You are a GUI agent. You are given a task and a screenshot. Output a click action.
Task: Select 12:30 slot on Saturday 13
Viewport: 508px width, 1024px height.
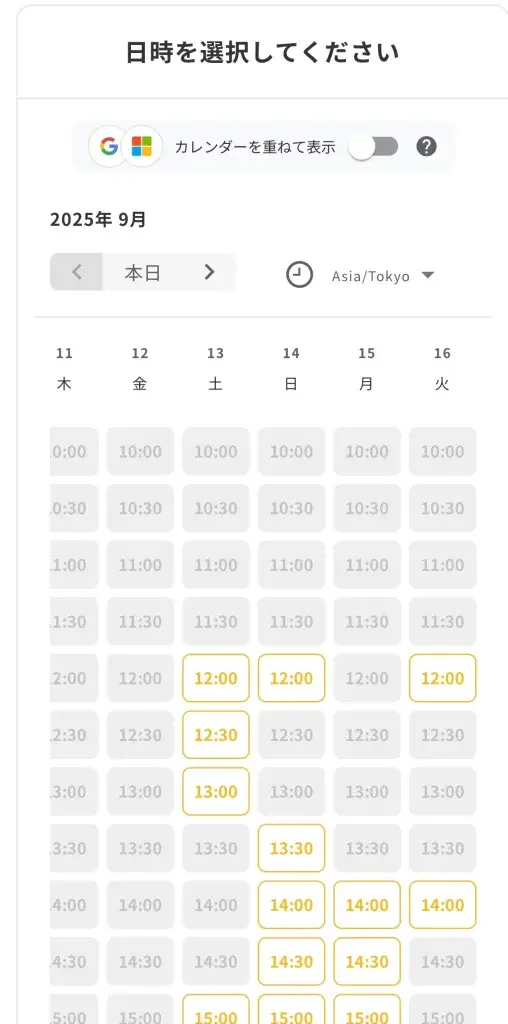tap(215, 735)
